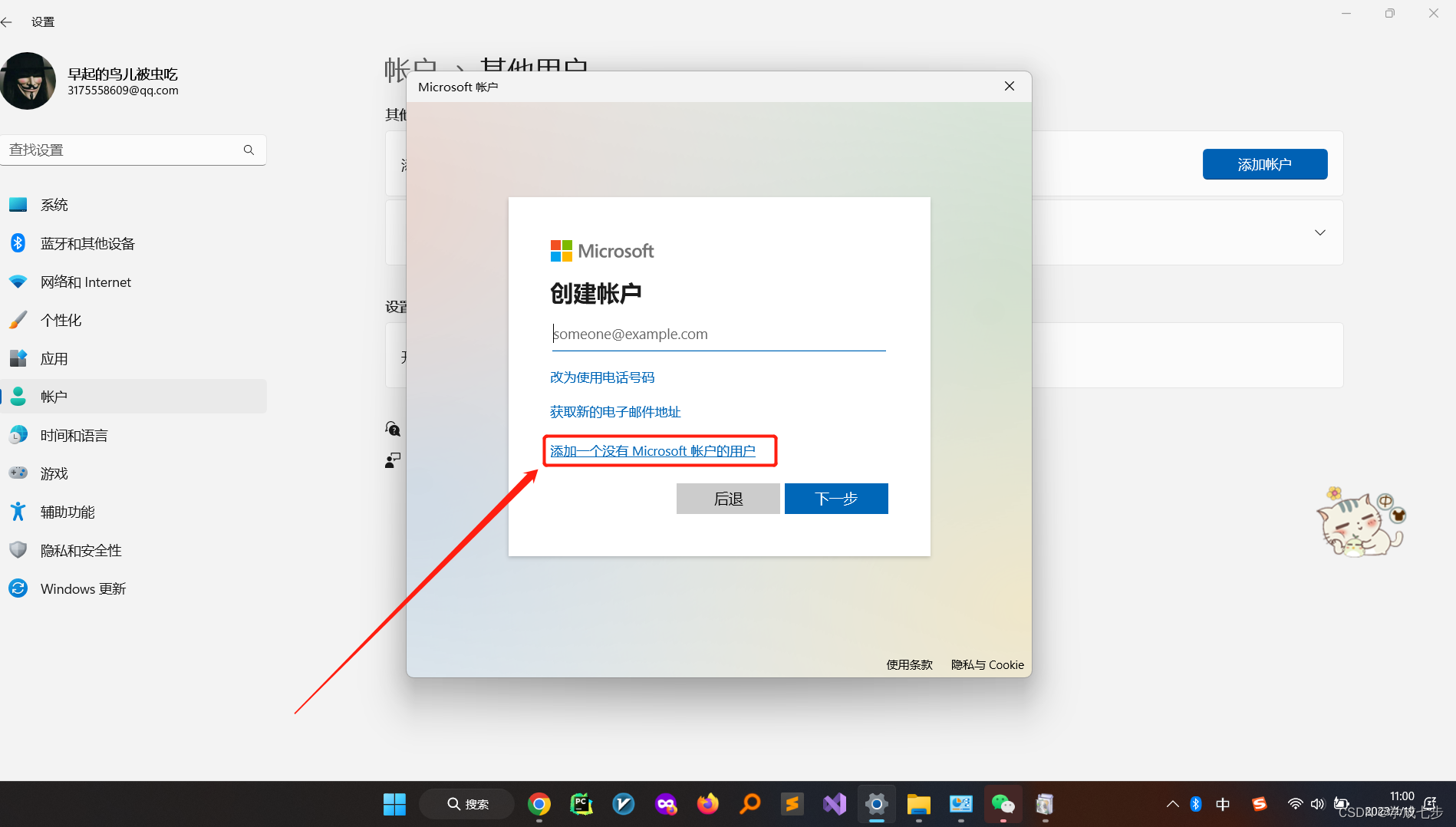1456x827 pixels.
Task: Open the last taskbar app, the grey box icon
Action: tap(1045, 804)
